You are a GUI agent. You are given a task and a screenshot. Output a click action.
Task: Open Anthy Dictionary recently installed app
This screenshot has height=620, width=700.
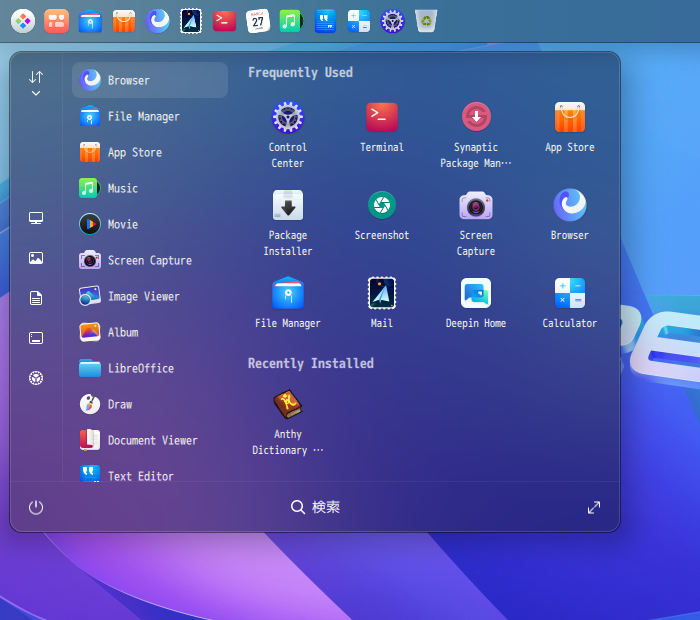pyautogui.click(x=287, y=405)
